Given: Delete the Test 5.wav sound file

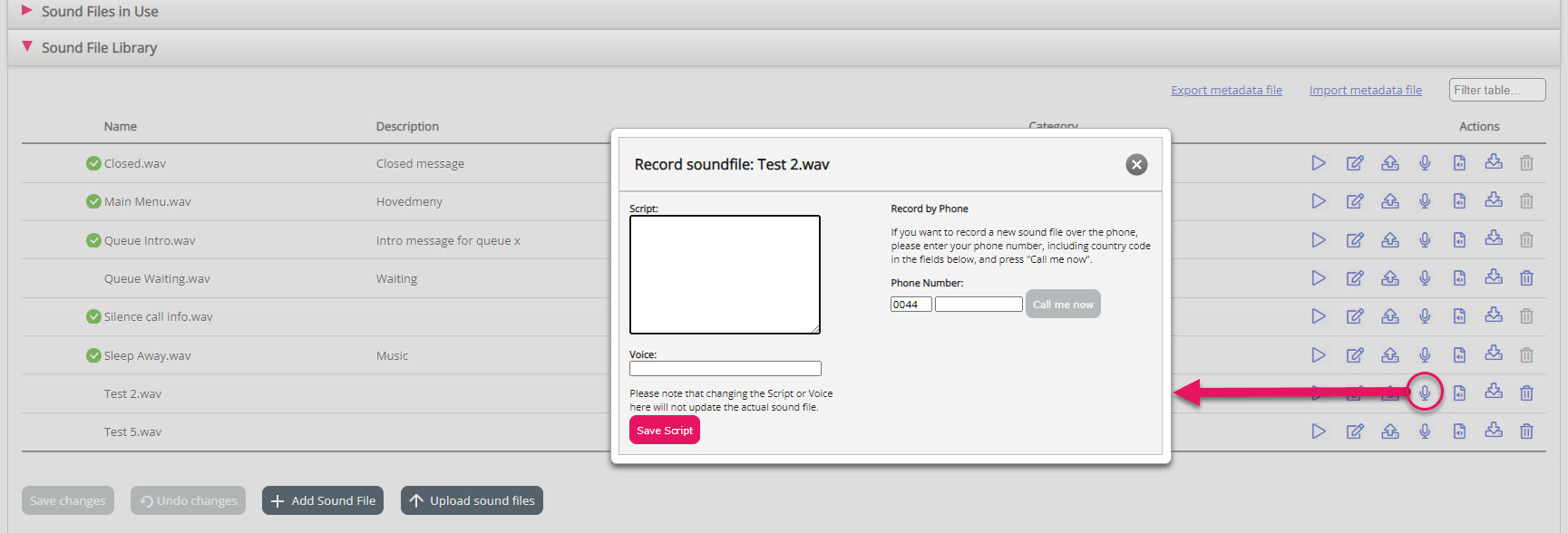Looking at the screenshot, I should coord(1526,431).
